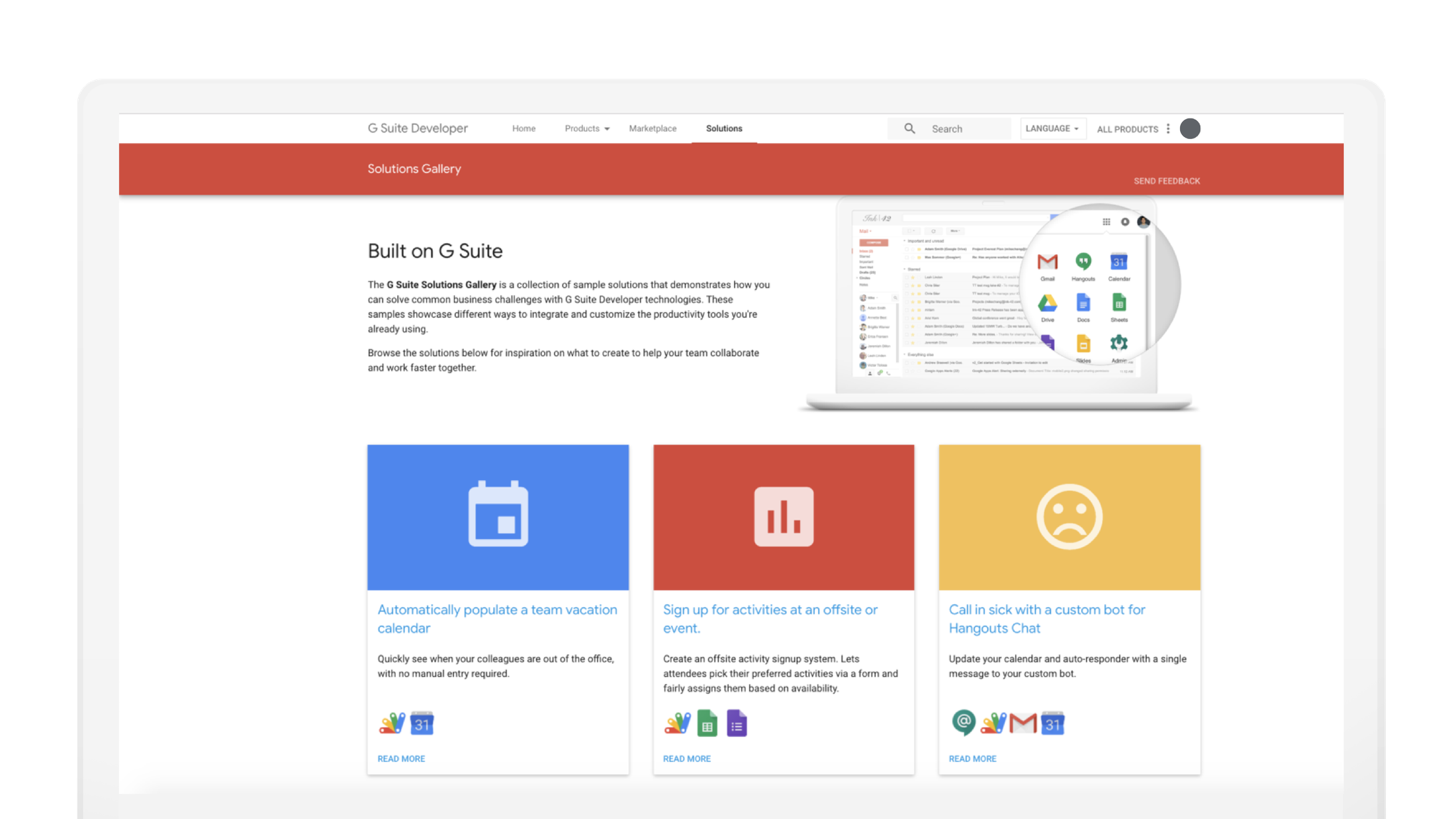This screenshot has height=819, width=1456.
Task: Click the Admin gear icon in laptop illustration
Action: pos(1119,342)
